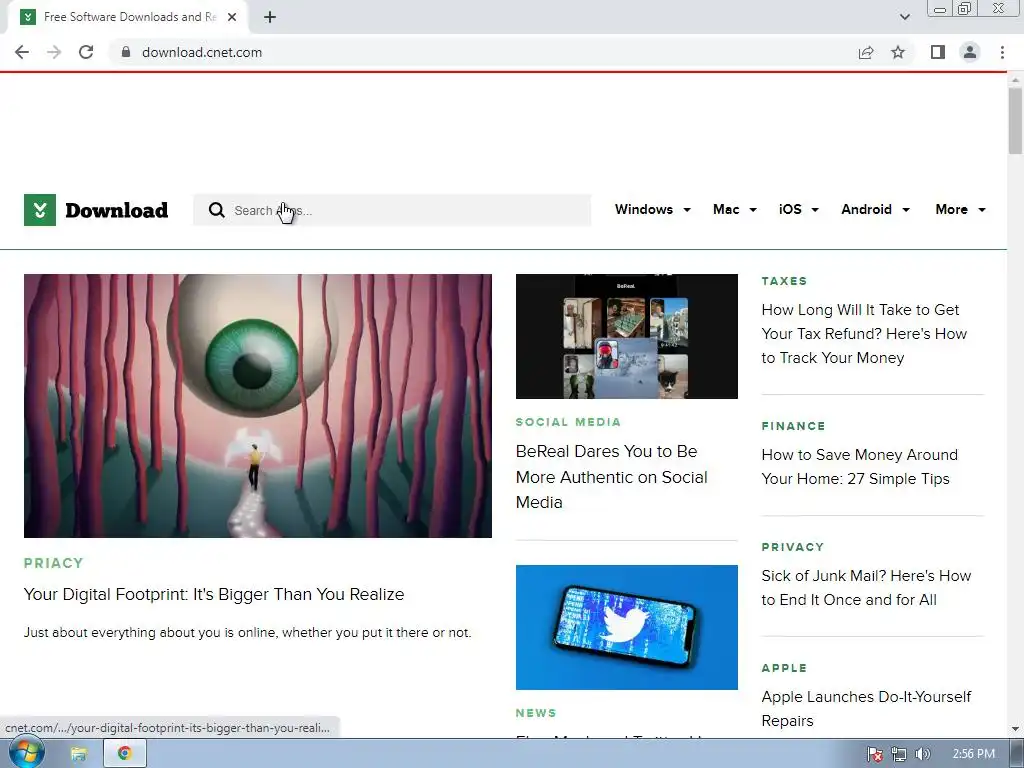The image size is (1024, 768).
Task: Click the page vertical scrollbar thumb
Action: coord(1015,121)
